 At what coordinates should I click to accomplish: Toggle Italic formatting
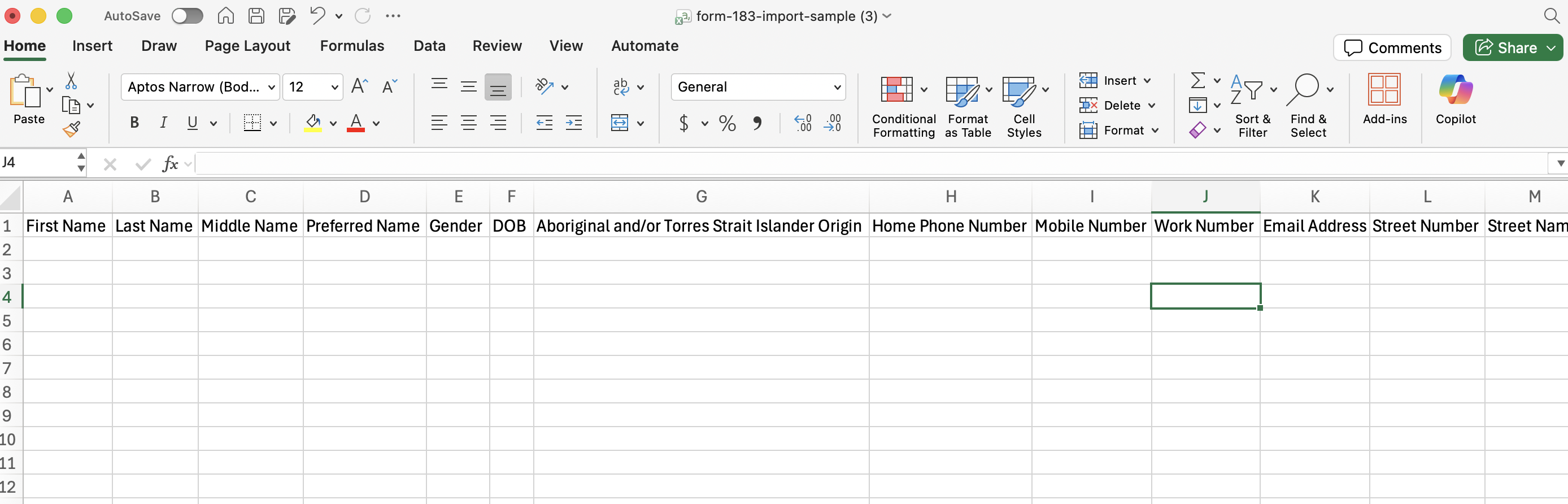(163, 123)
